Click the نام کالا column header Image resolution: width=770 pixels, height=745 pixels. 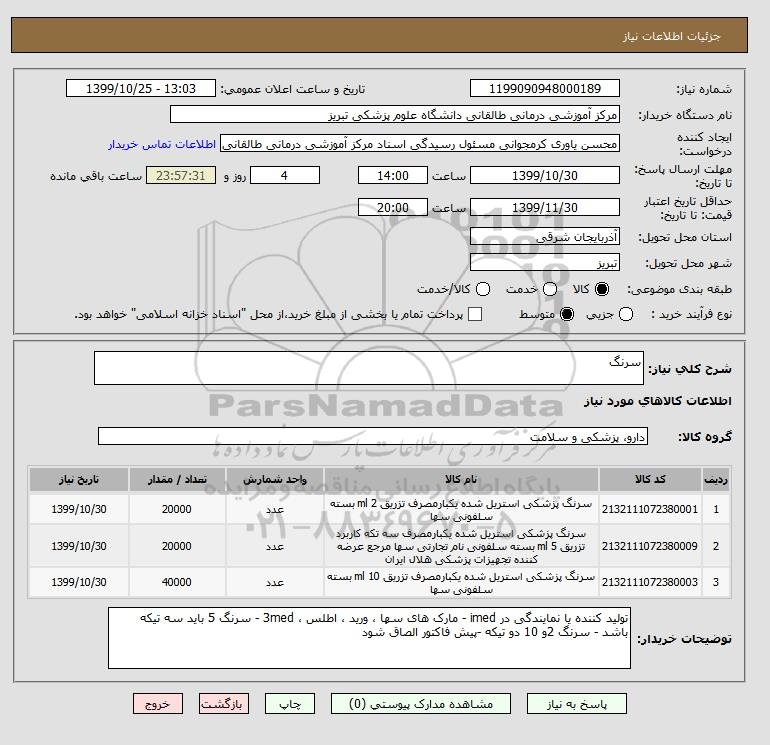click(461, 479)
